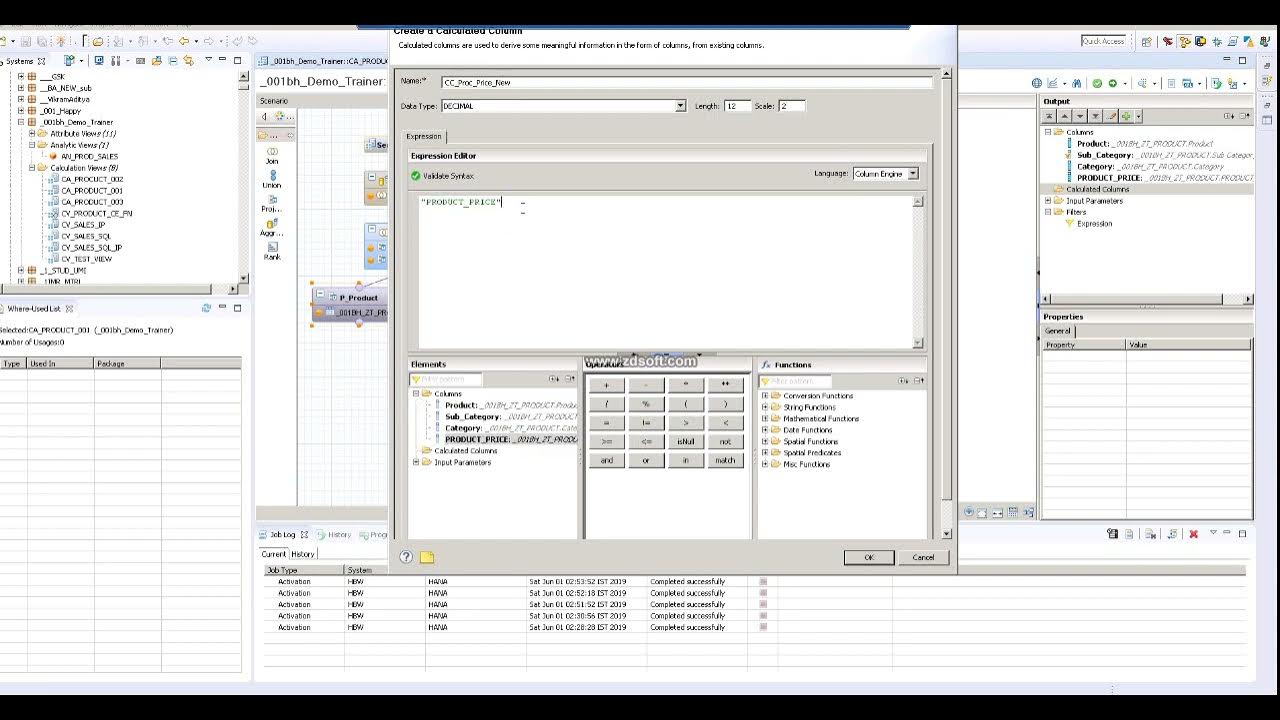Insert the not-equal operator
This screenshot has width=1280, height=720.
click(646, 422)
